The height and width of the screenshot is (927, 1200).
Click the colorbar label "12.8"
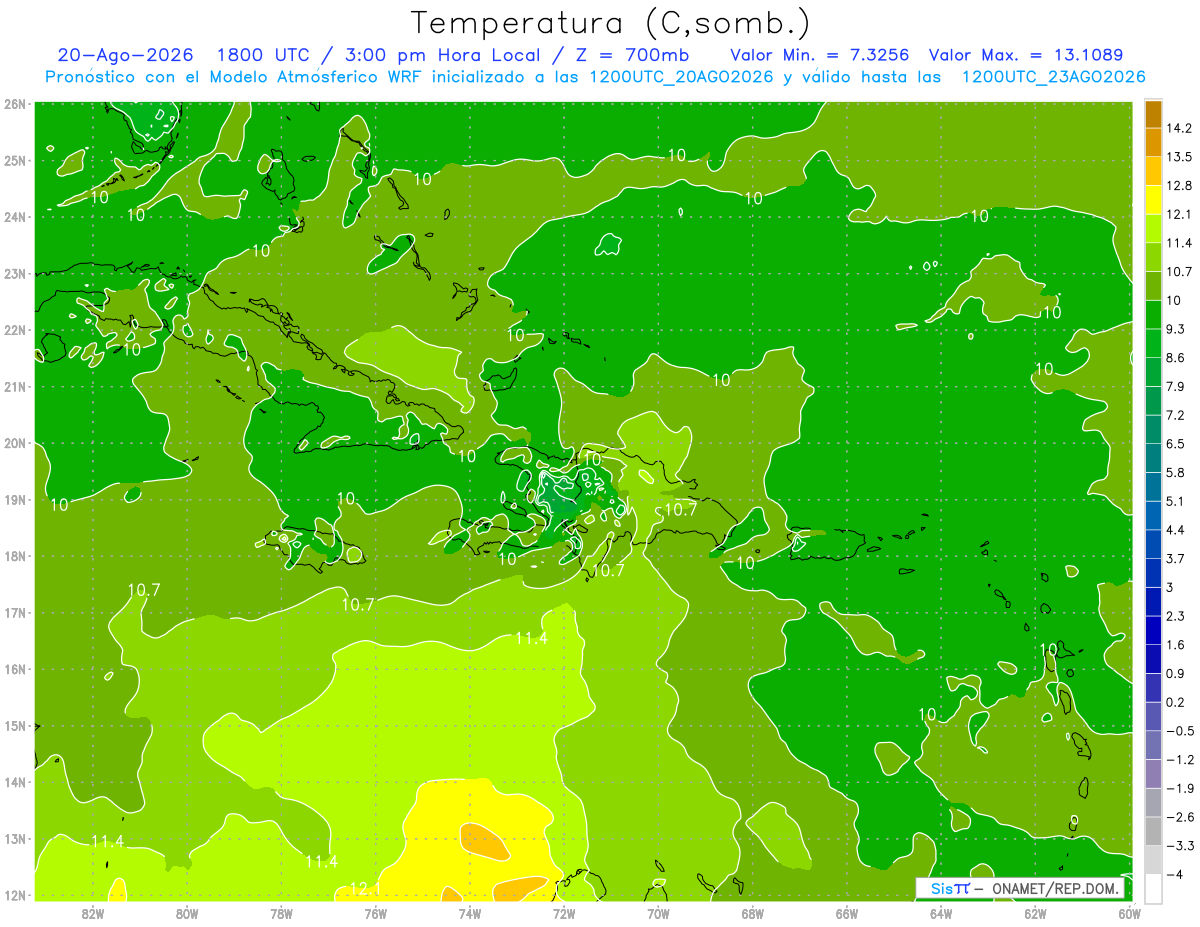(x=1180, y=186)
